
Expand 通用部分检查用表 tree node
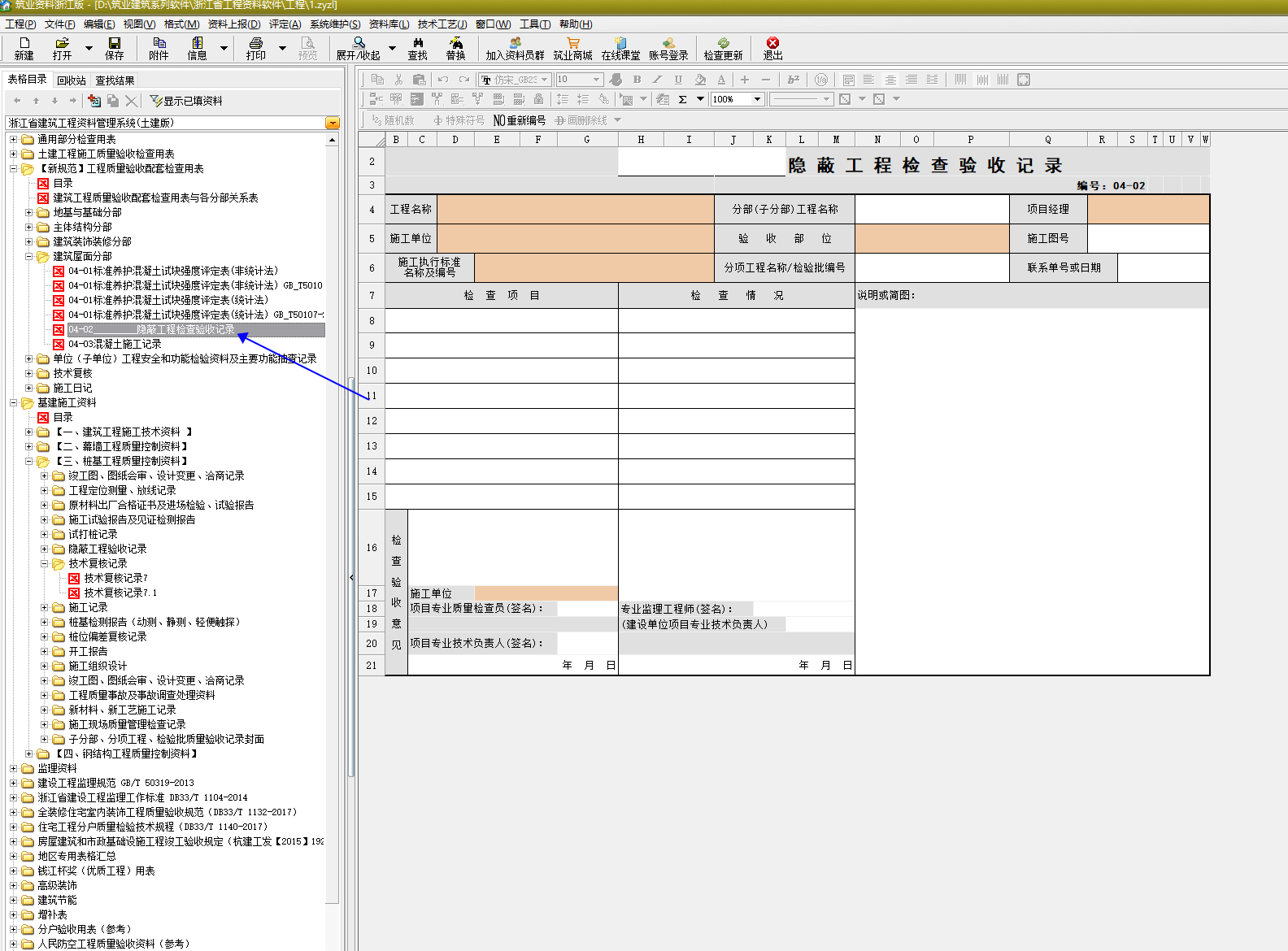pyautogui.click(x=13, y=140)
